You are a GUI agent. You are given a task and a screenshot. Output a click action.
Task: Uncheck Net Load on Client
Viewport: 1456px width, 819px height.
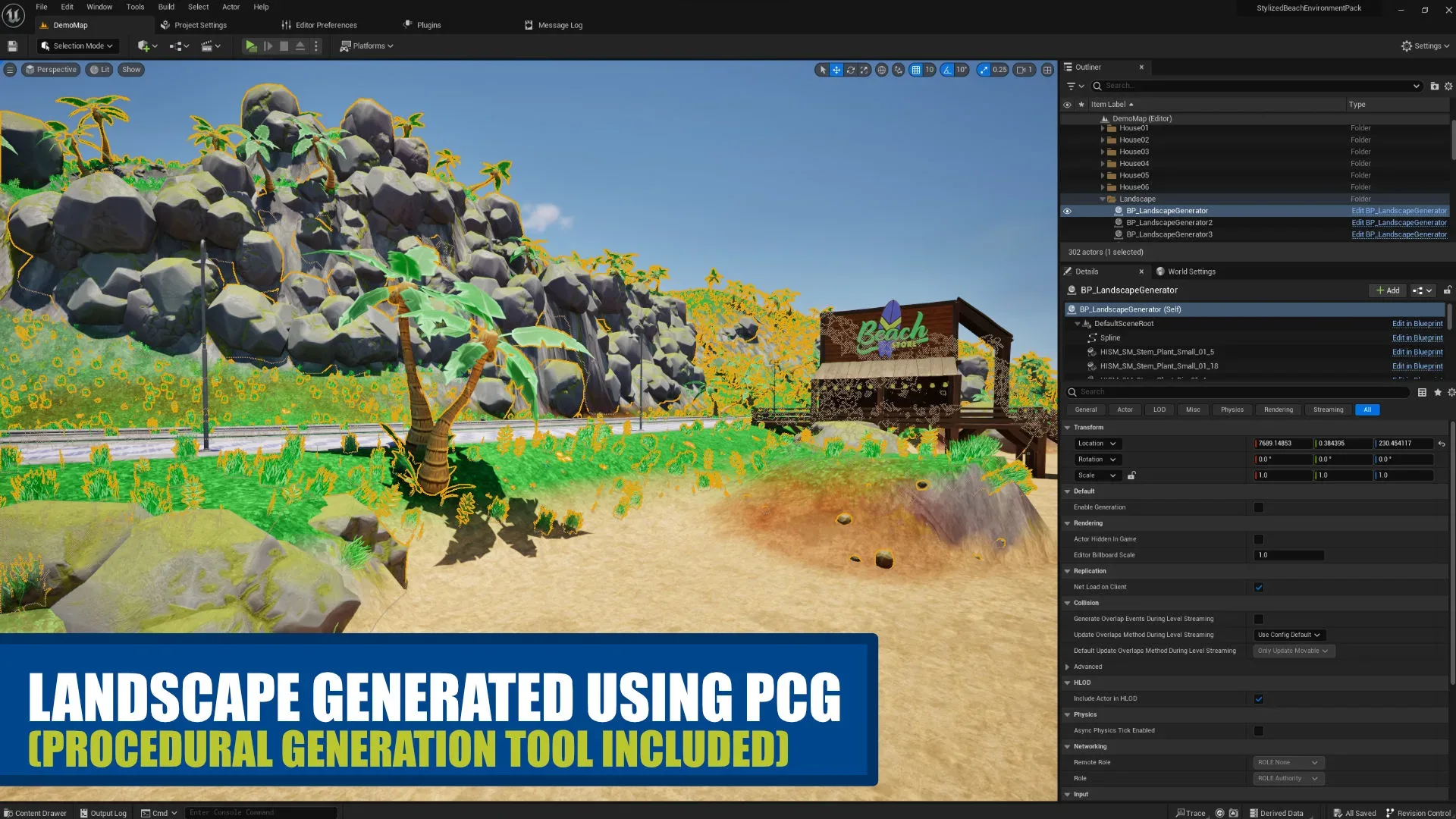tap(1259, 587)
